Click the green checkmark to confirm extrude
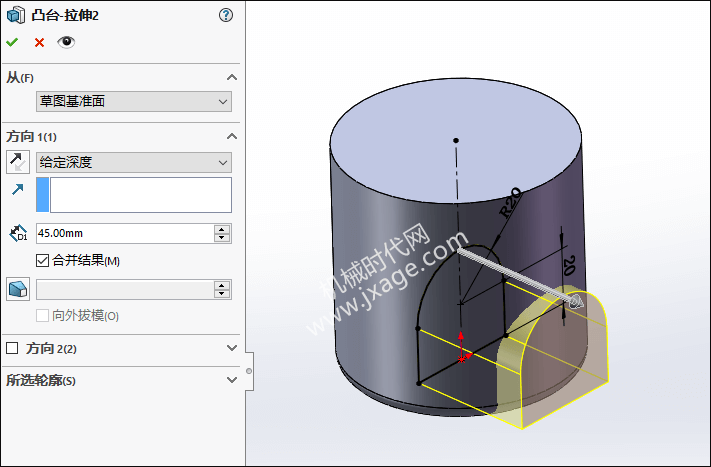 tap(12, 42)
